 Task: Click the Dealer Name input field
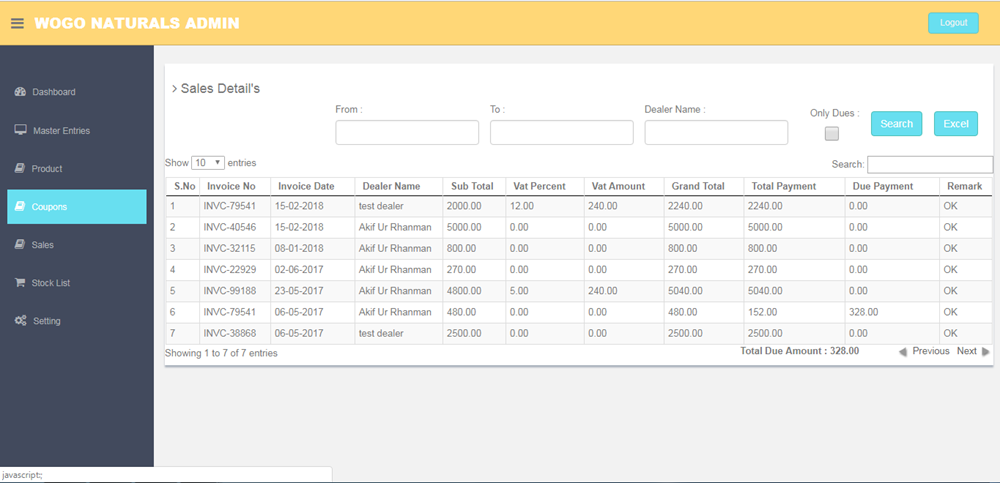coord(716,133)
